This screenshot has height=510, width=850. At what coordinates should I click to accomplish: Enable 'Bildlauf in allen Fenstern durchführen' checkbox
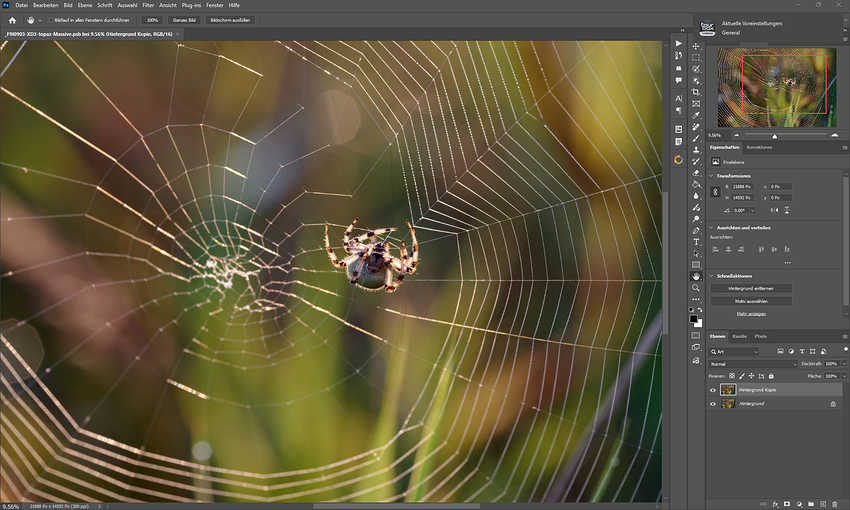(x=52, y=20)
